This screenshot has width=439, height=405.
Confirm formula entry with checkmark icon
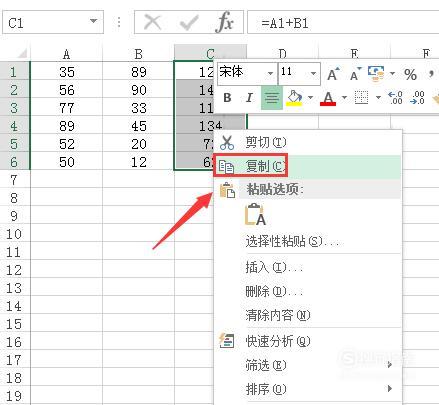point(189,22)
